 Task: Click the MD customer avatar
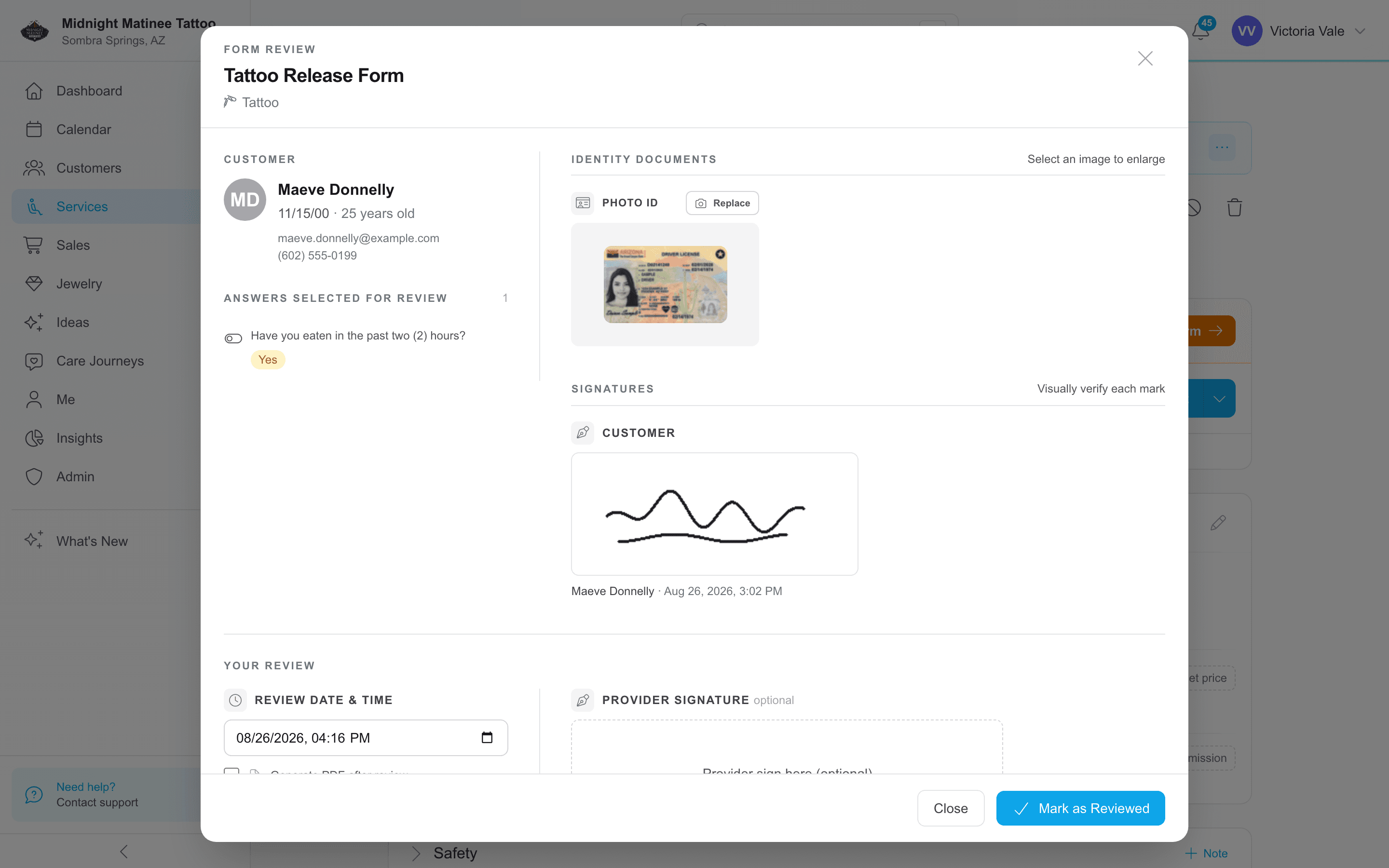(x=245, y=200)
